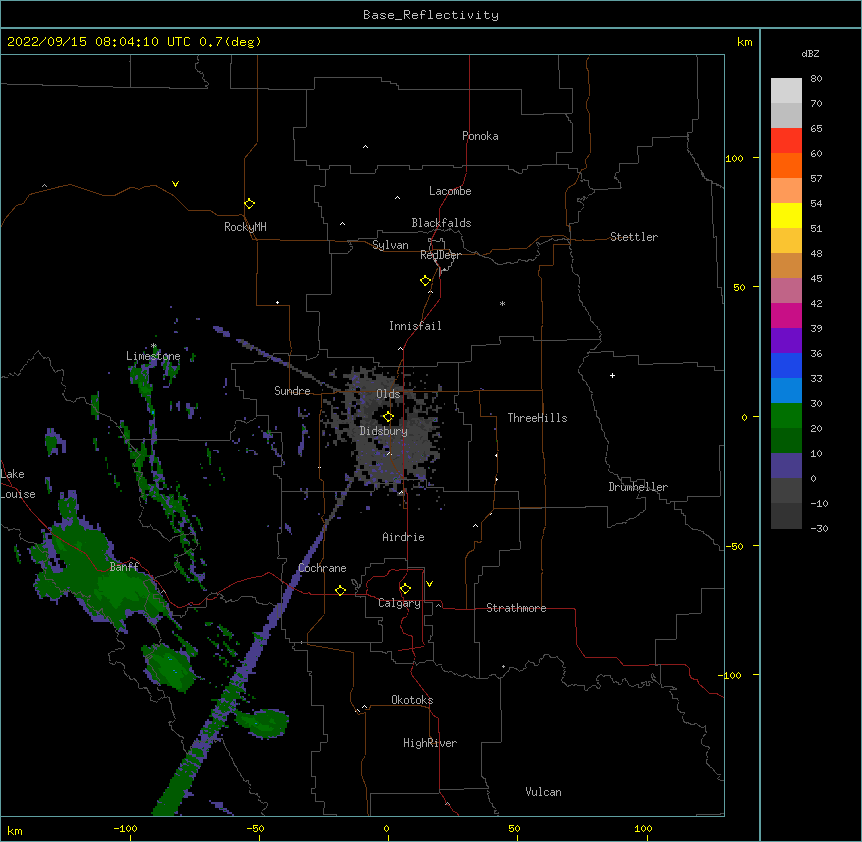Pick the yellow 51-54 dBZ legend swatch
Screen dimensions: 862x842
pos(786,216)
